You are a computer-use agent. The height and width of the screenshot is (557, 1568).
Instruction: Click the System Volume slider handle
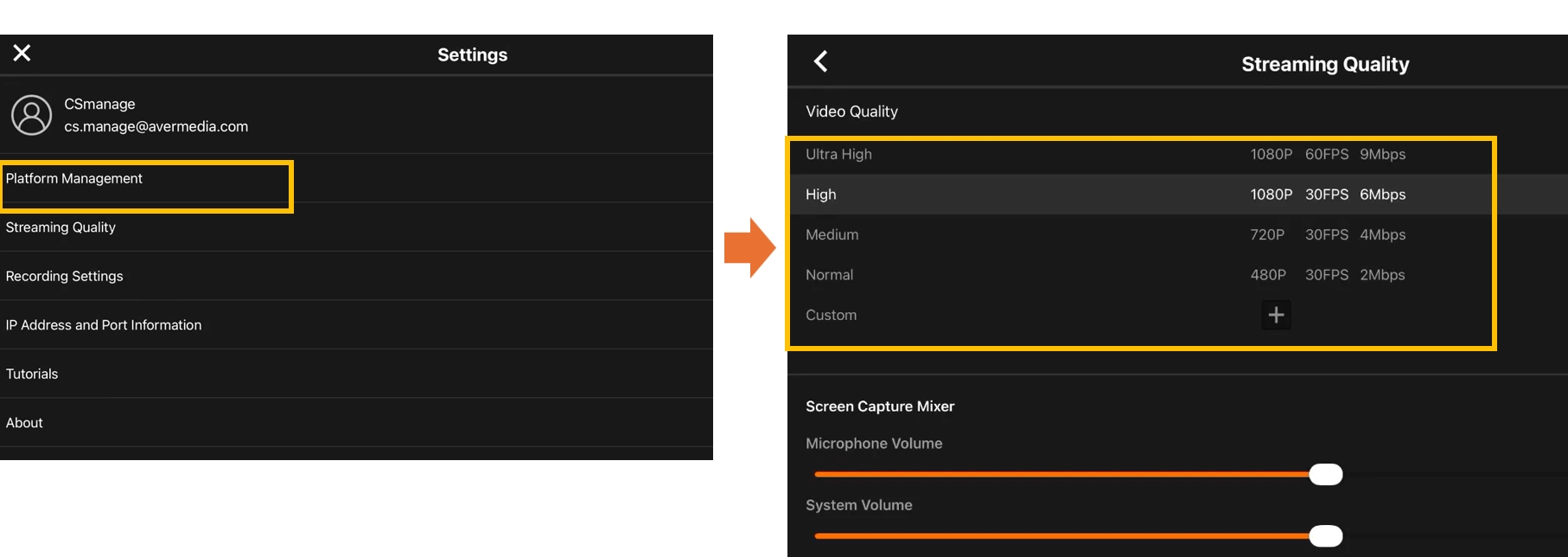[x=1325, y=536]
